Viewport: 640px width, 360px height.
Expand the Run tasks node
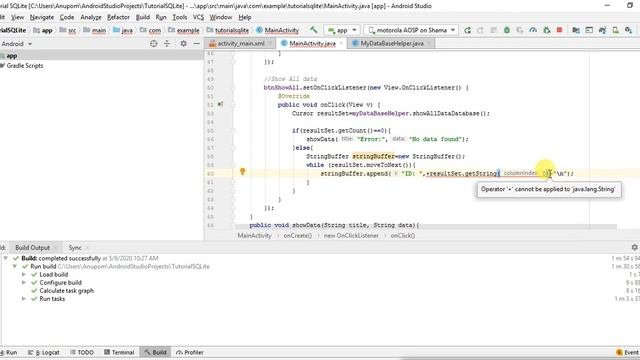(24, 299)
